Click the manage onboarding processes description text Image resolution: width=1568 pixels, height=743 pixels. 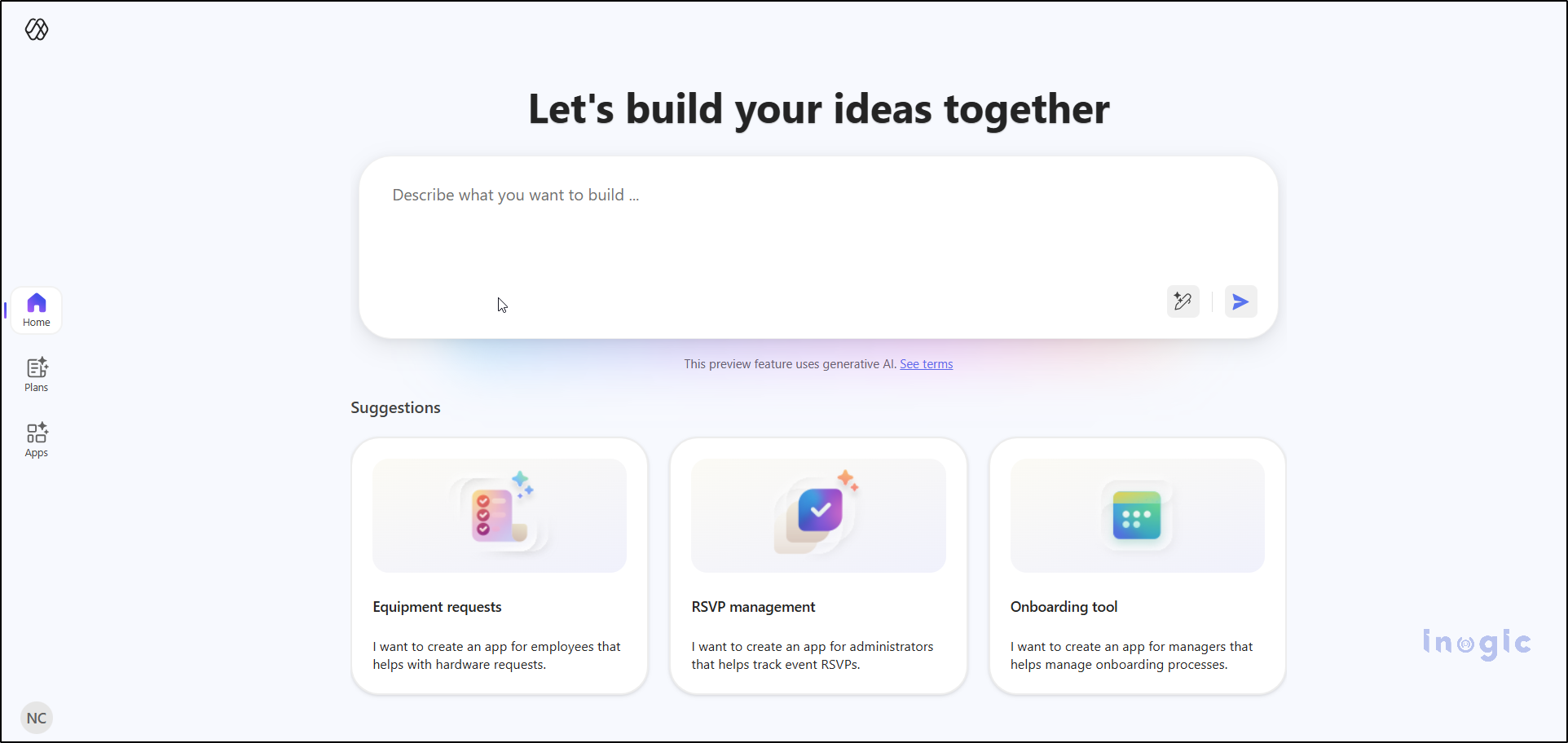coord(1131,655)
